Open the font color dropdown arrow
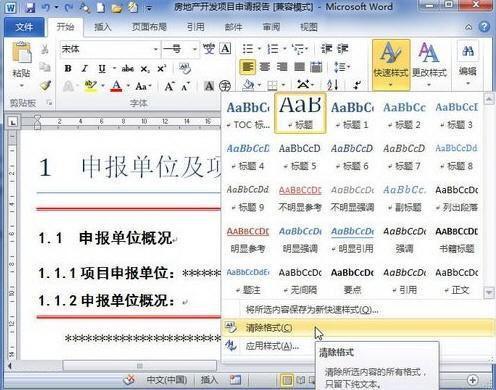Screen dimensions: 496x390 [x=128, y=86]
